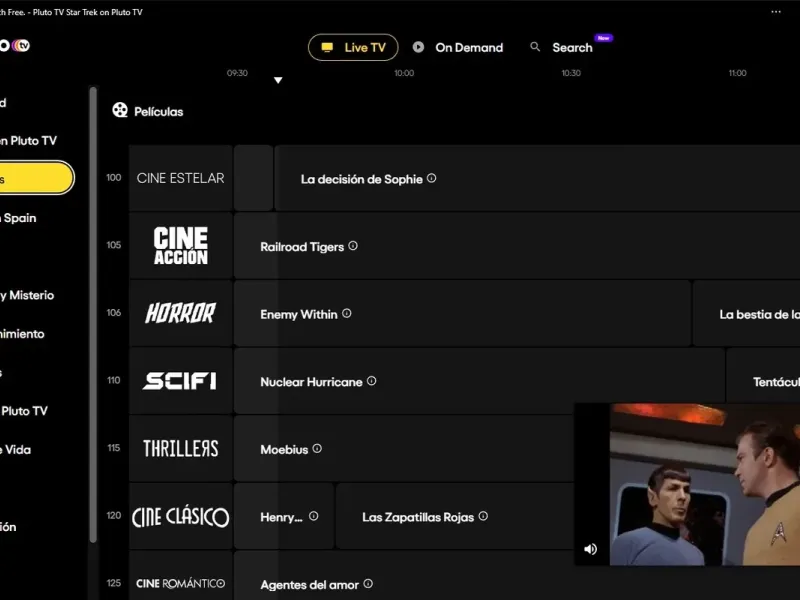800x600 pixels.
Task: Open upcoming Tentácul... program on SciFi
Action: 763,375
